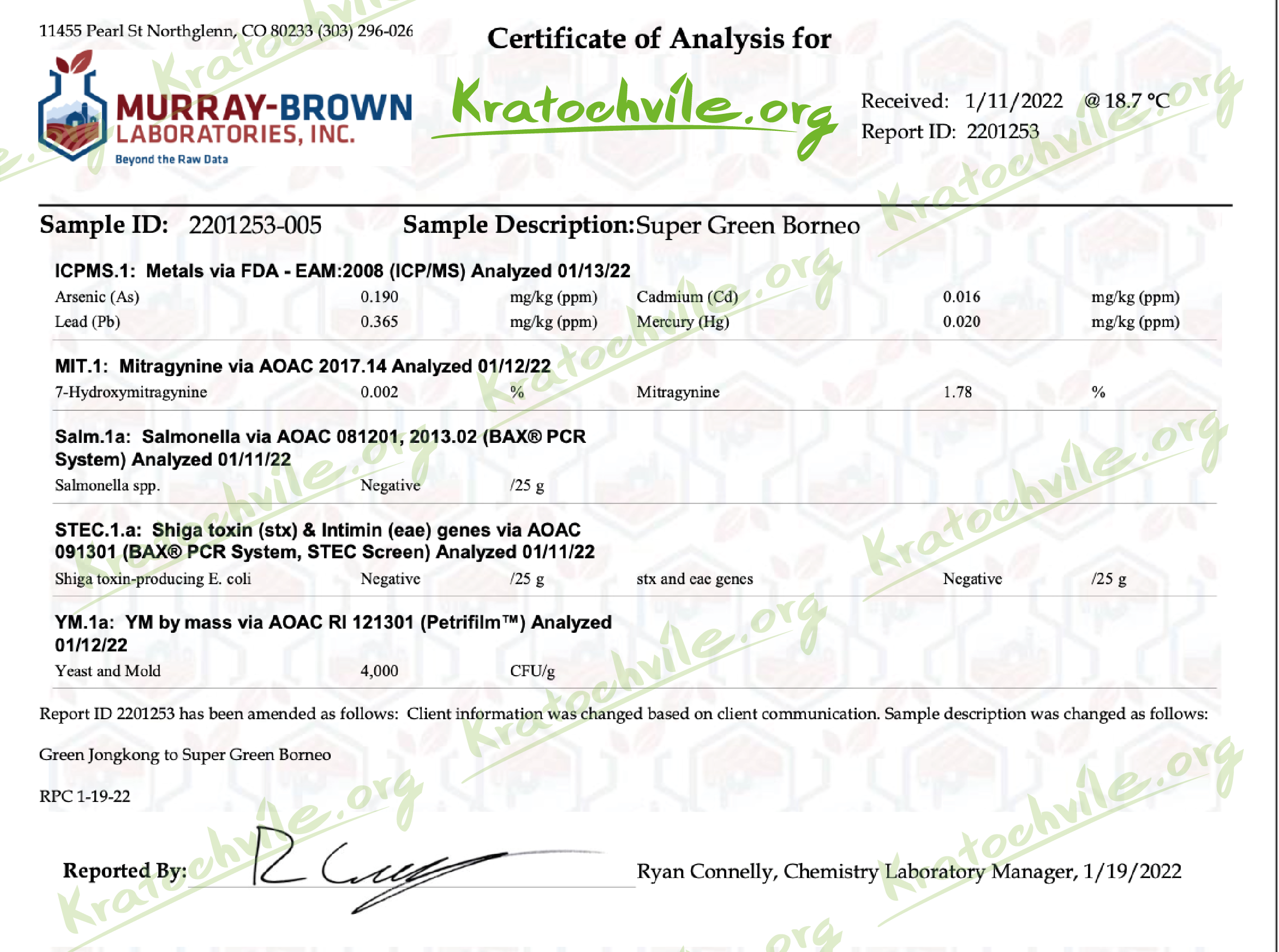Viewport: 1279px width, 952px height.
Task: Click 'Green Jongkong to Super Green Borneo' line
Action: point(185,755)
